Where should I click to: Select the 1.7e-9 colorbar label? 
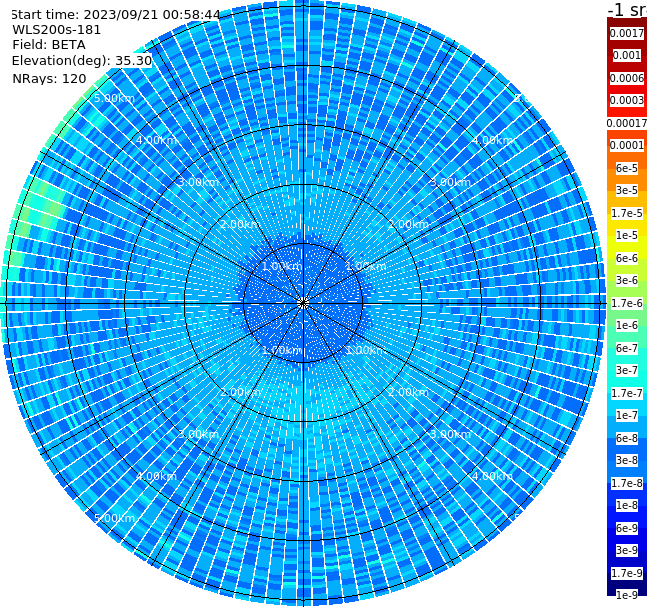627,573
